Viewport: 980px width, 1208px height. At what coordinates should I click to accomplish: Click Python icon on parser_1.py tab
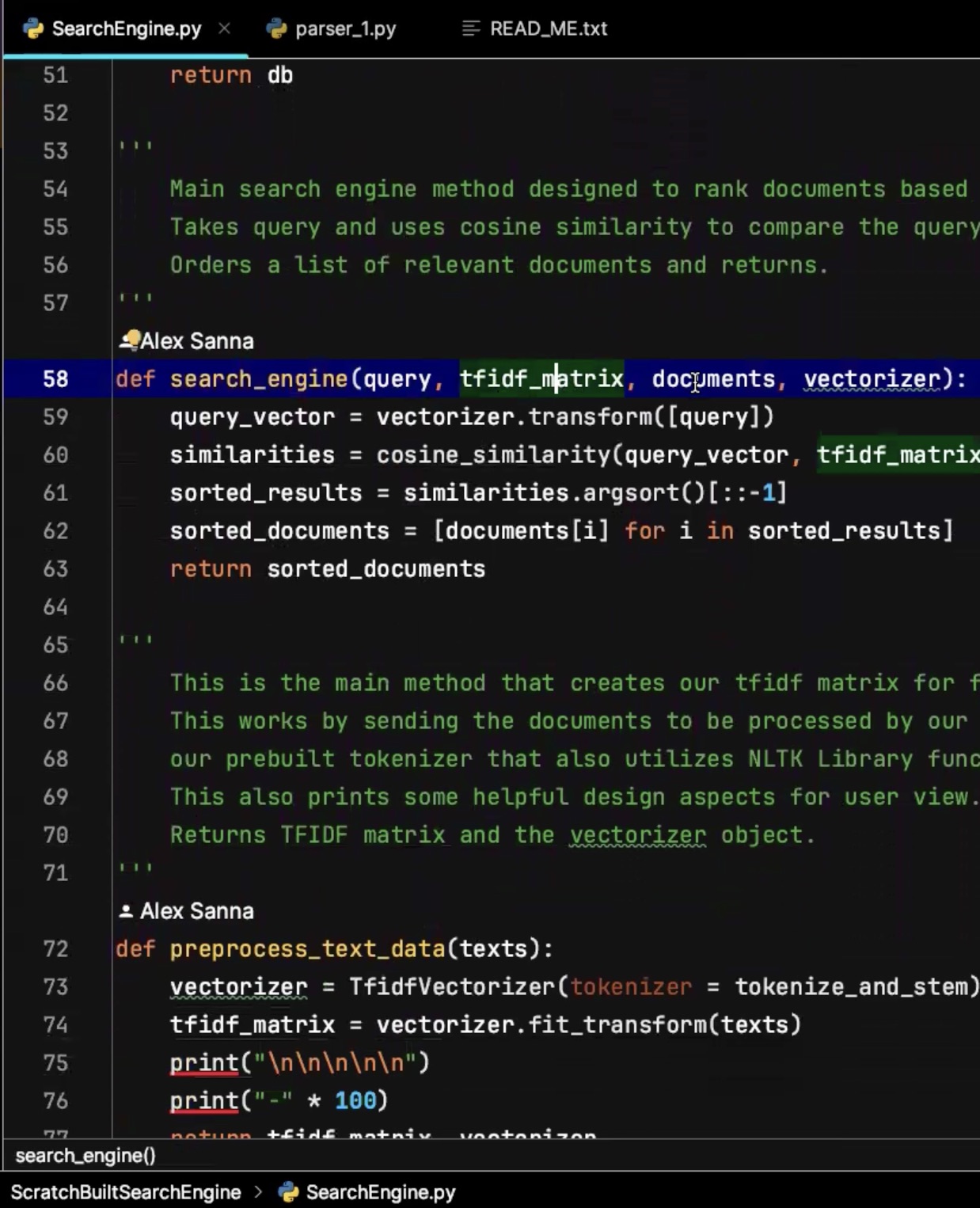[x=276, y=29]
